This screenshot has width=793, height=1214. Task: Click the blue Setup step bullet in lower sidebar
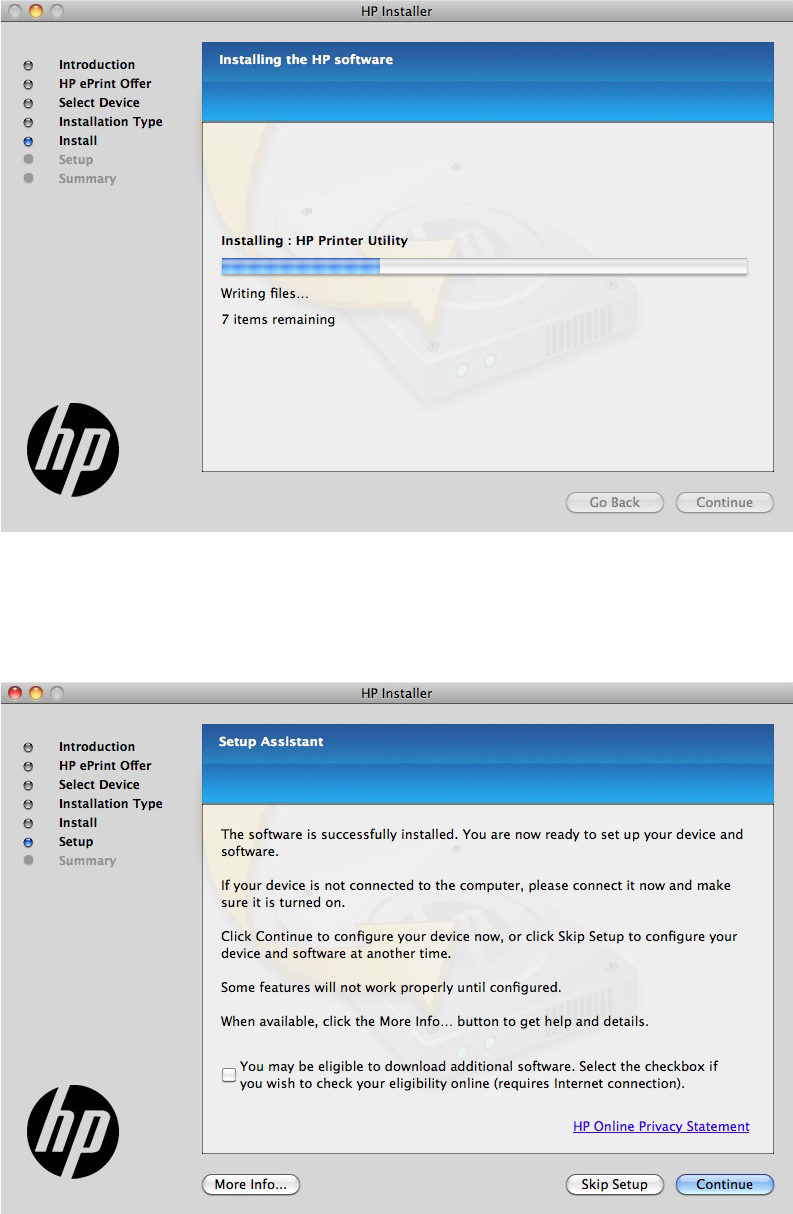[28, 842]
